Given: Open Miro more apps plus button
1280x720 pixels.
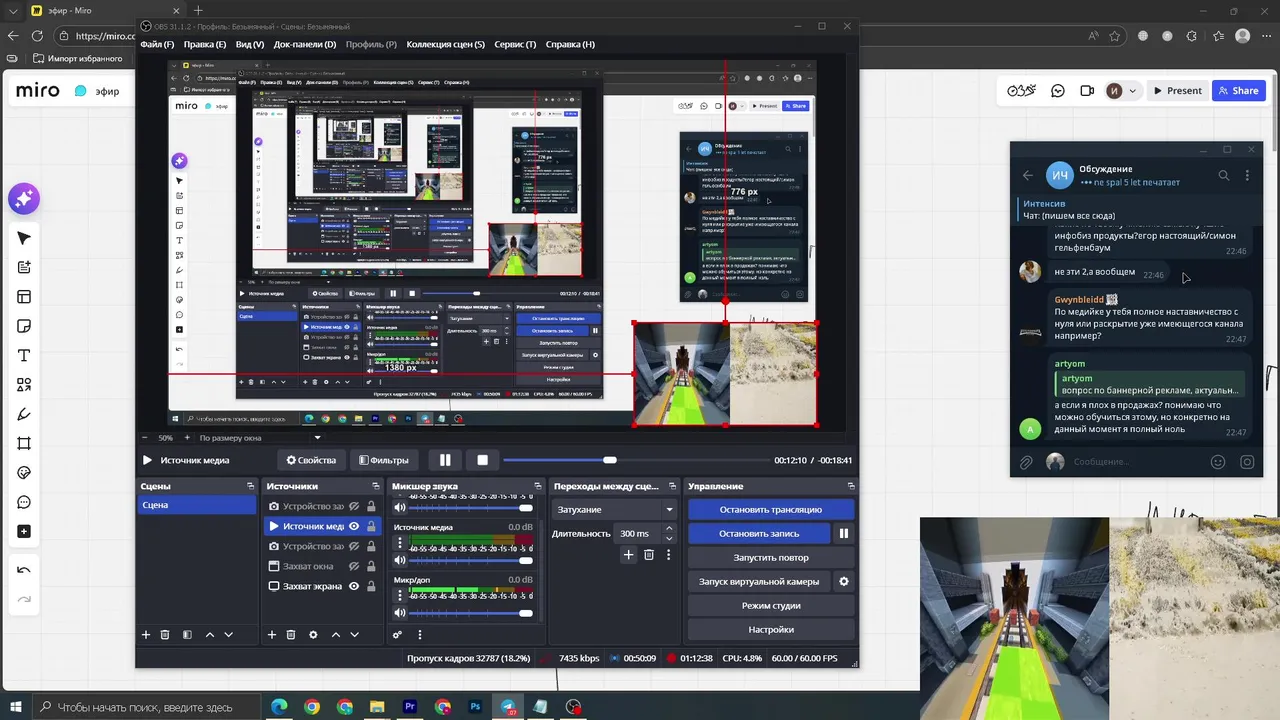Looking at the screenshot, I should pyautogui.click(x=24, y=531).
